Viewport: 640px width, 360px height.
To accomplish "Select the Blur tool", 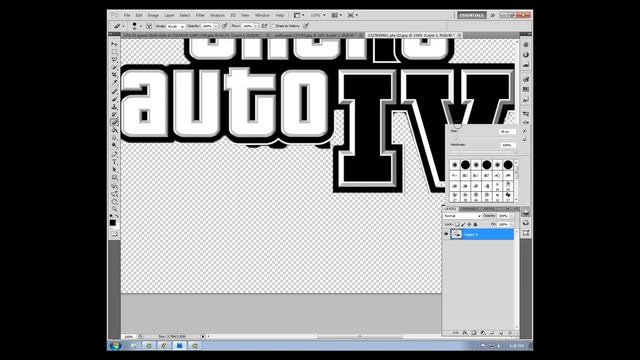I will (114, 138).
